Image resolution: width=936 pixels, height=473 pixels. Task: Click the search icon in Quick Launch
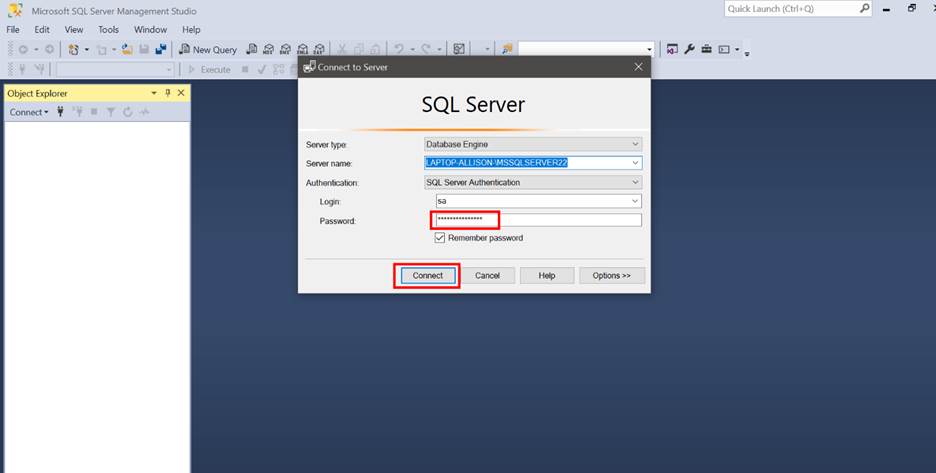coord(864,8)
